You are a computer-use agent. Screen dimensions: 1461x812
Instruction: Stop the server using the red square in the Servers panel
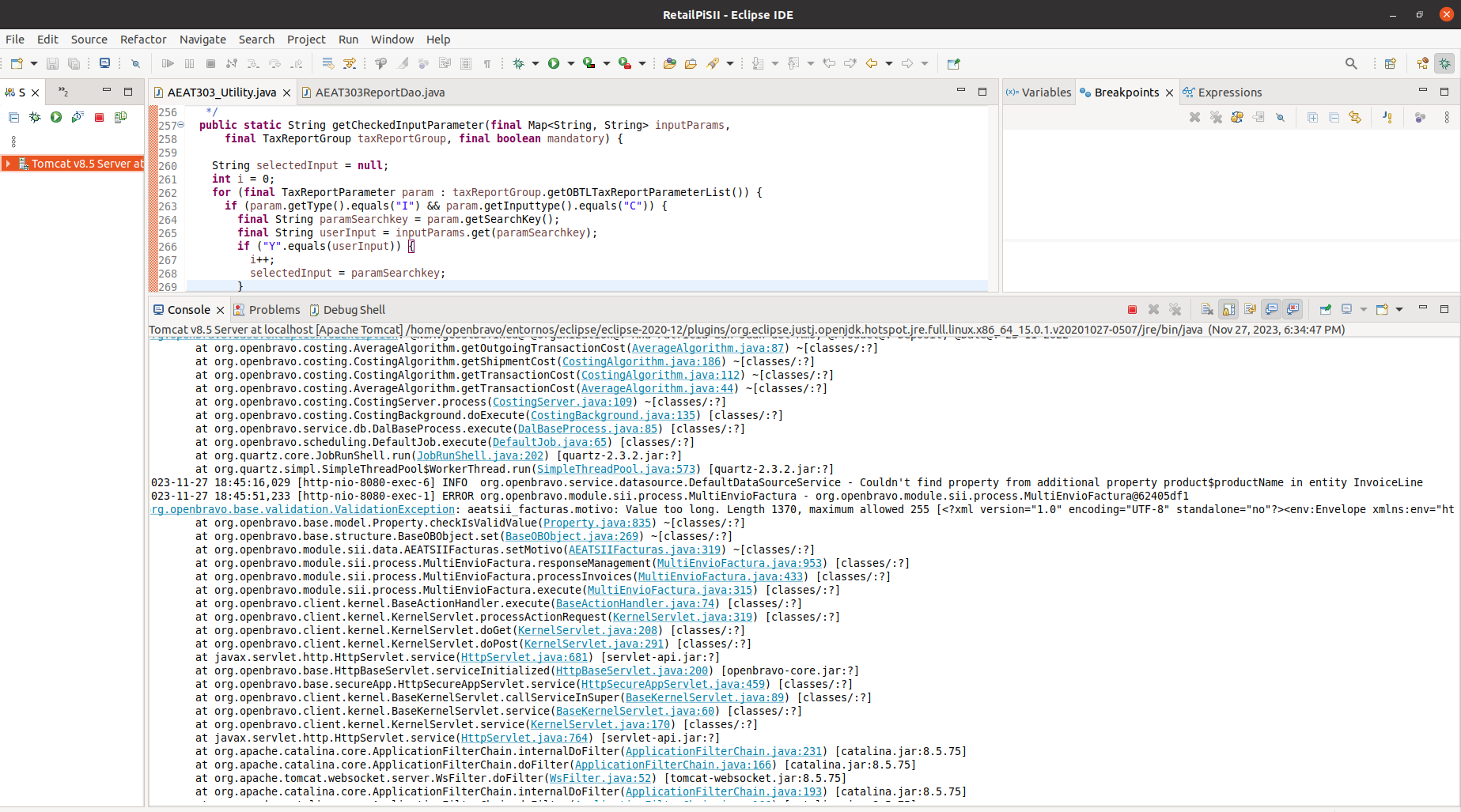(99, 117)
